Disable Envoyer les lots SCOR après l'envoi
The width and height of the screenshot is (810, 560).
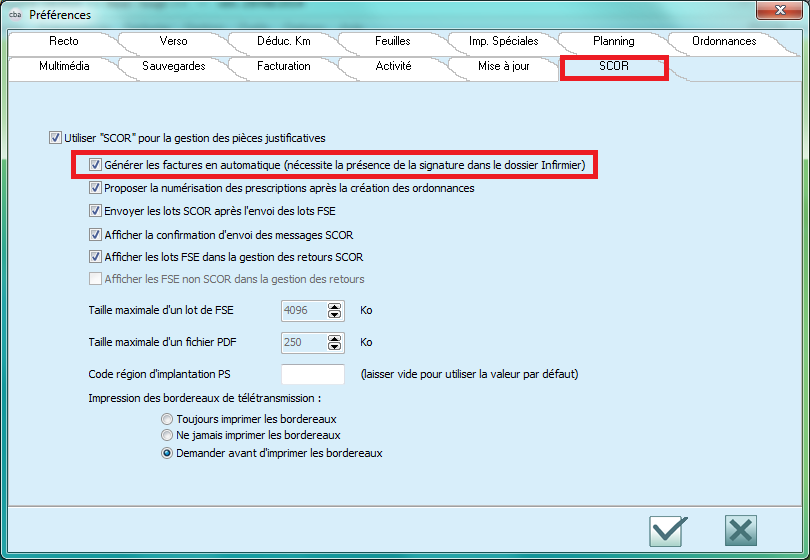(x=95, y=211)
